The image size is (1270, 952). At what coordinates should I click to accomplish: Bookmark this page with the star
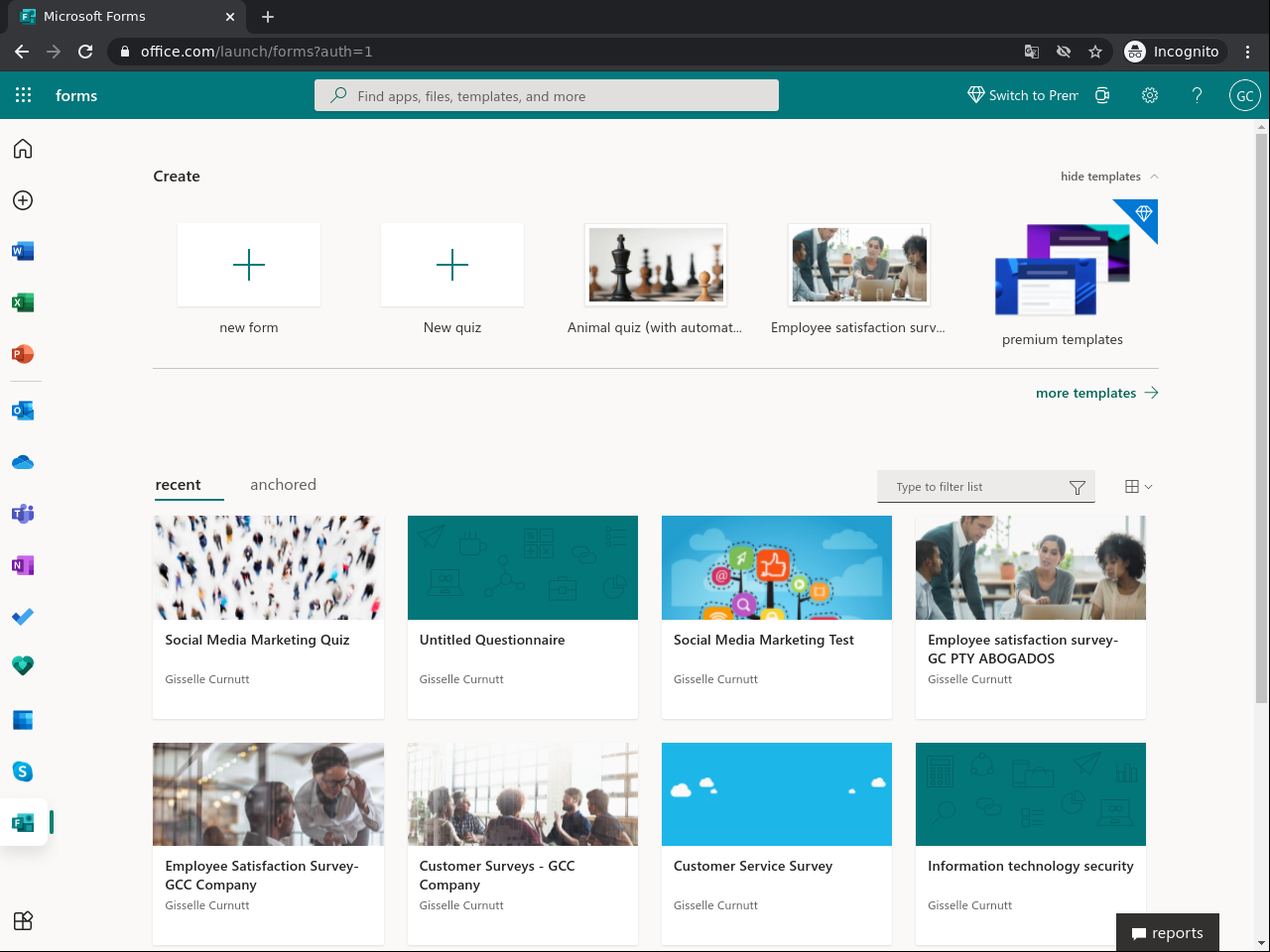pyautogui.click(x=1095, y=52)
